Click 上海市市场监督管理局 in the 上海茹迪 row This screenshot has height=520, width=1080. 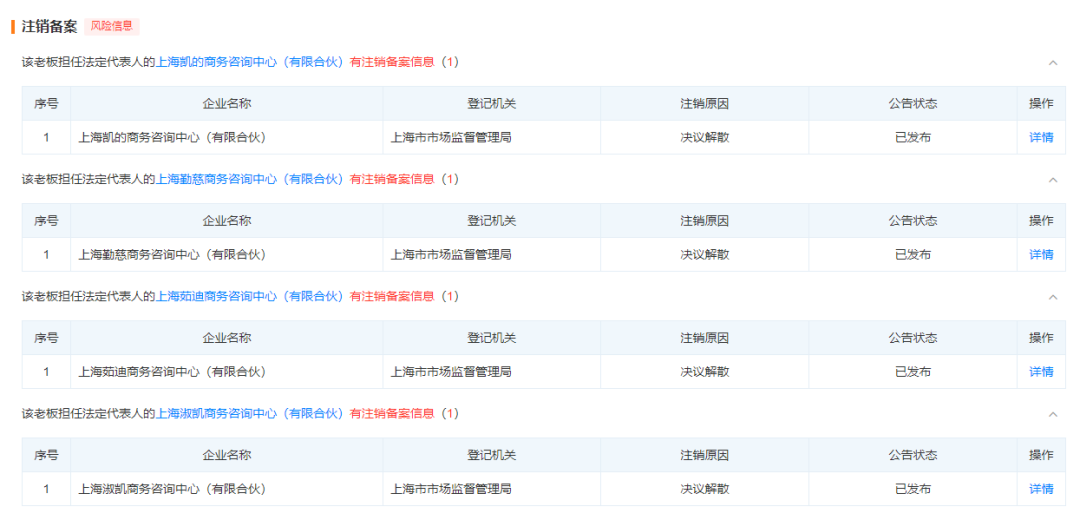click(x=451, y=371)
